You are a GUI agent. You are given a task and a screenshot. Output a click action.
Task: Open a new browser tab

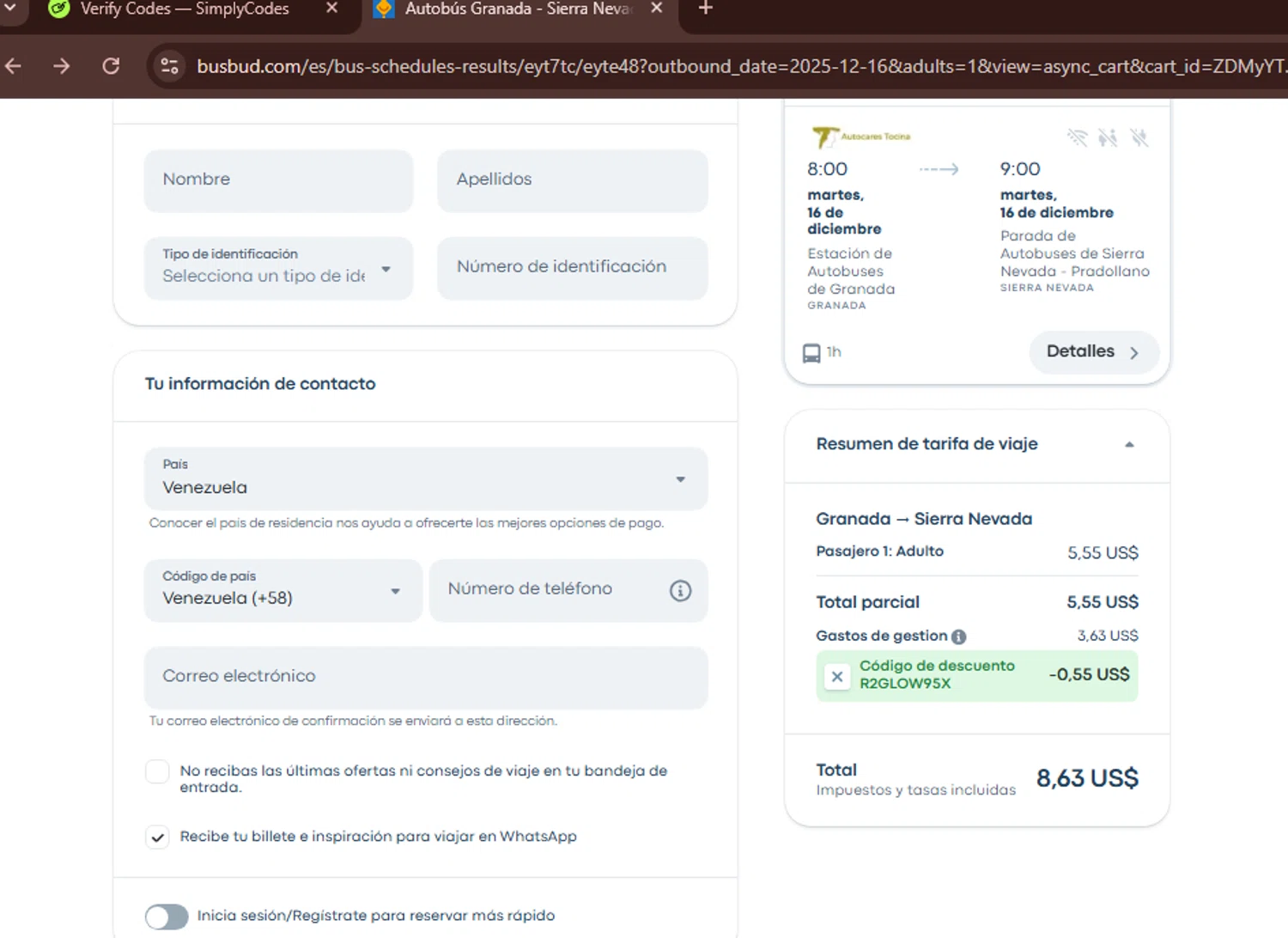[705, 9]
